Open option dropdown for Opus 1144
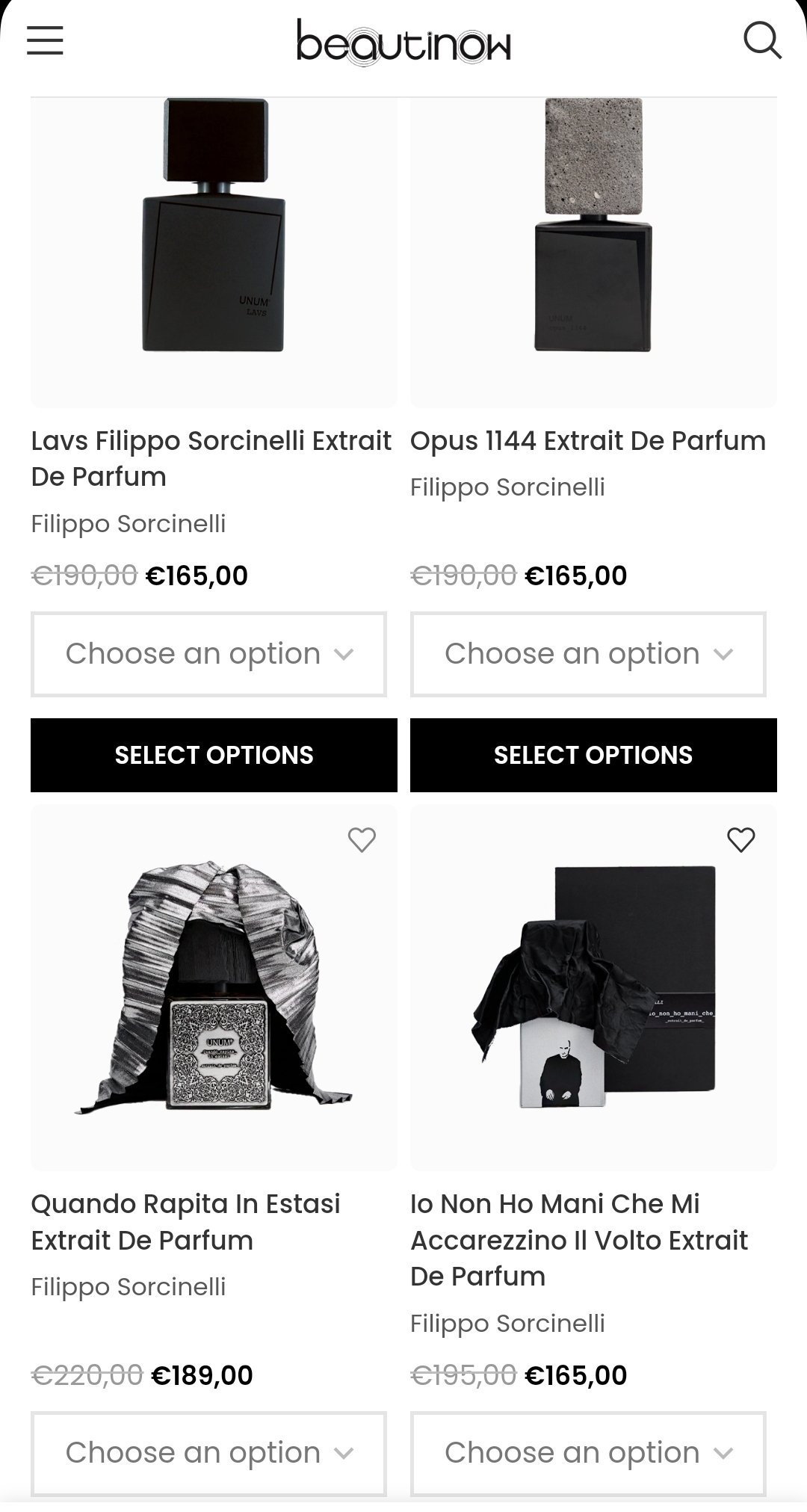 coord(588,654)
